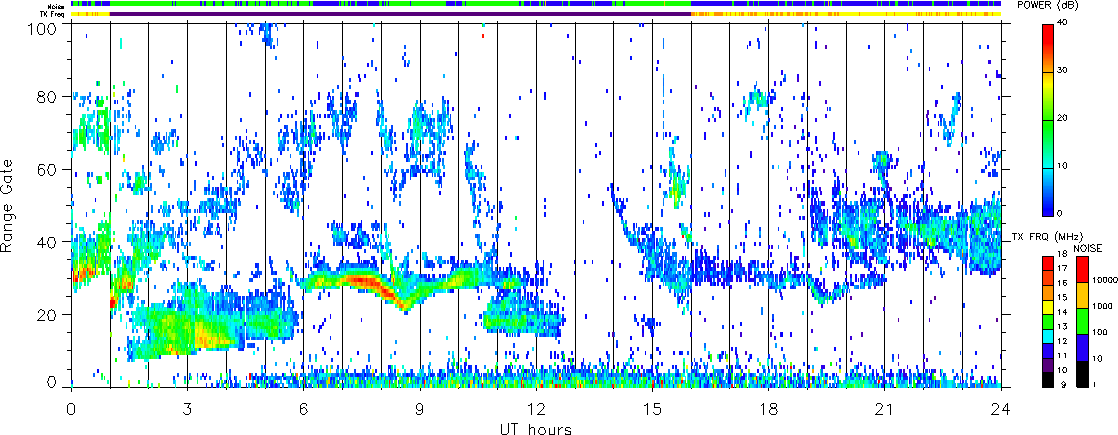
Task: Click the x-axis tick label "9"
Action: coord(420,410)
